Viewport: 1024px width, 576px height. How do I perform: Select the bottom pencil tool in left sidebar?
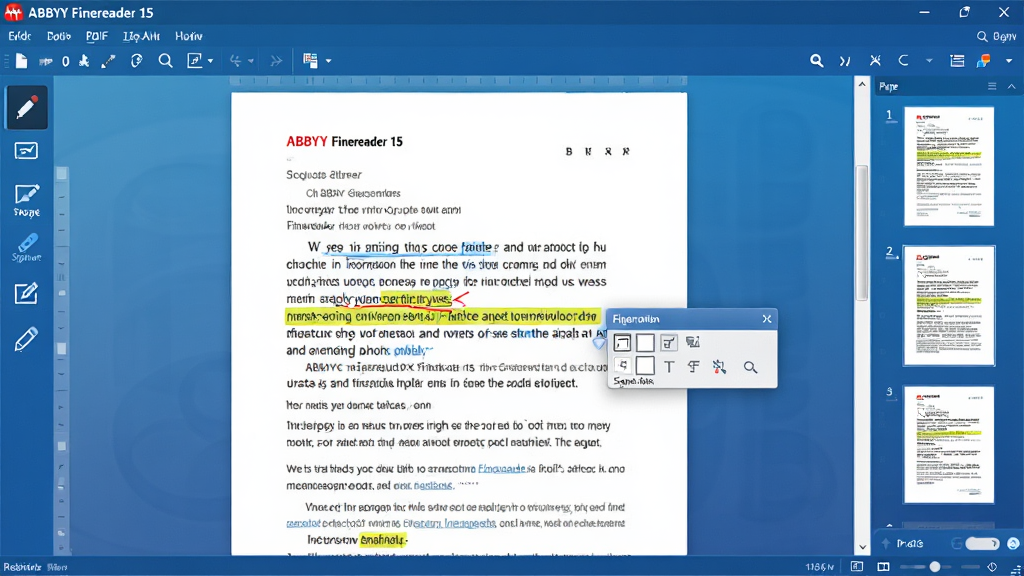(26, 340)
